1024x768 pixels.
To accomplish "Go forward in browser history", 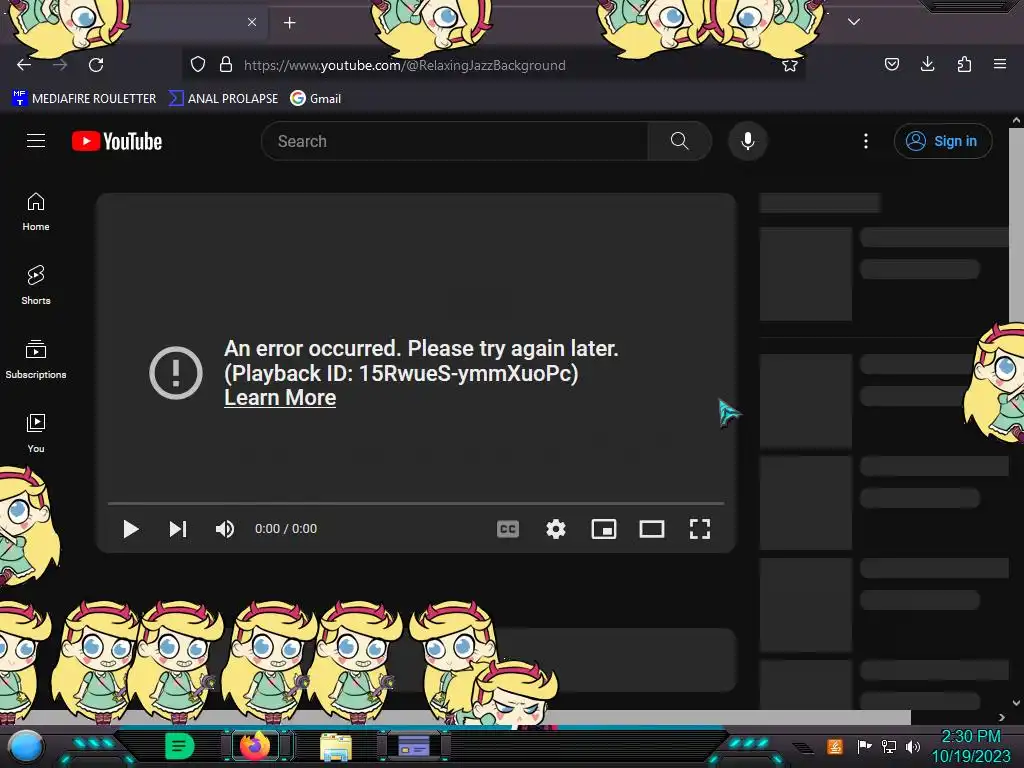I will (x=60, y=65).
